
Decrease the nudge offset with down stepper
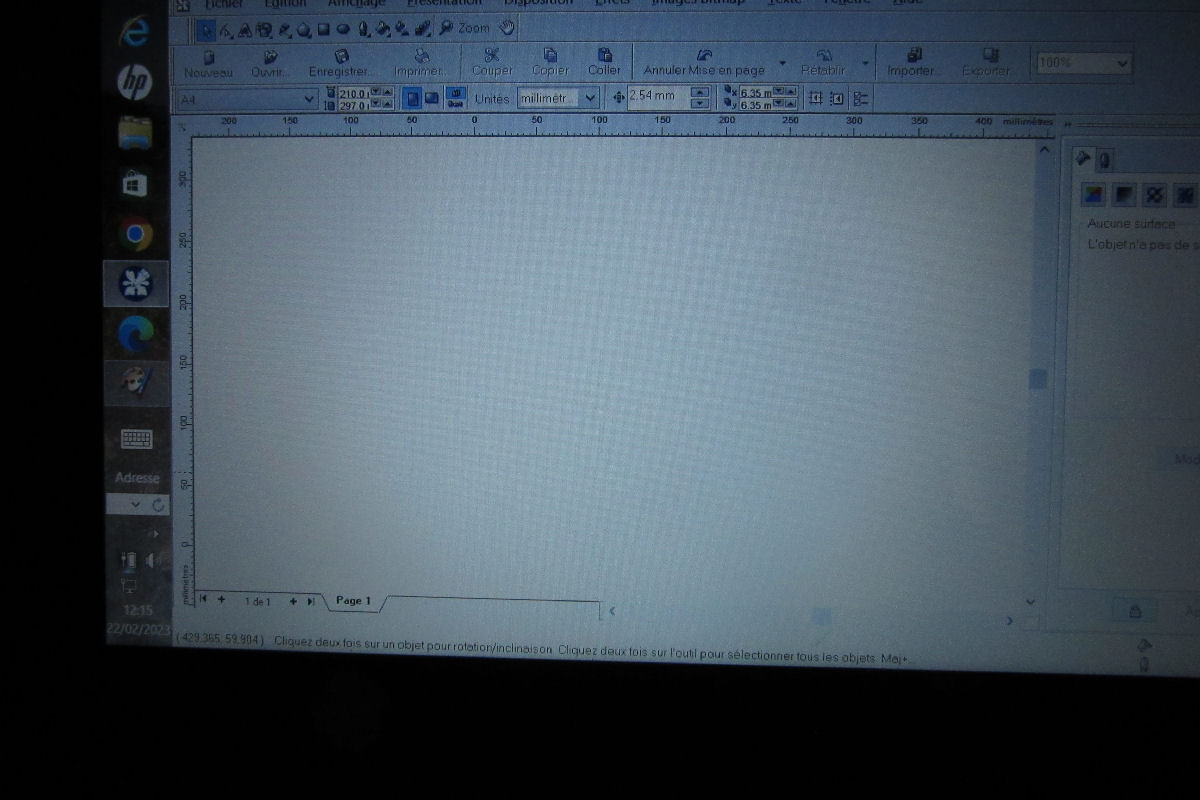click(x=700, y=103)
